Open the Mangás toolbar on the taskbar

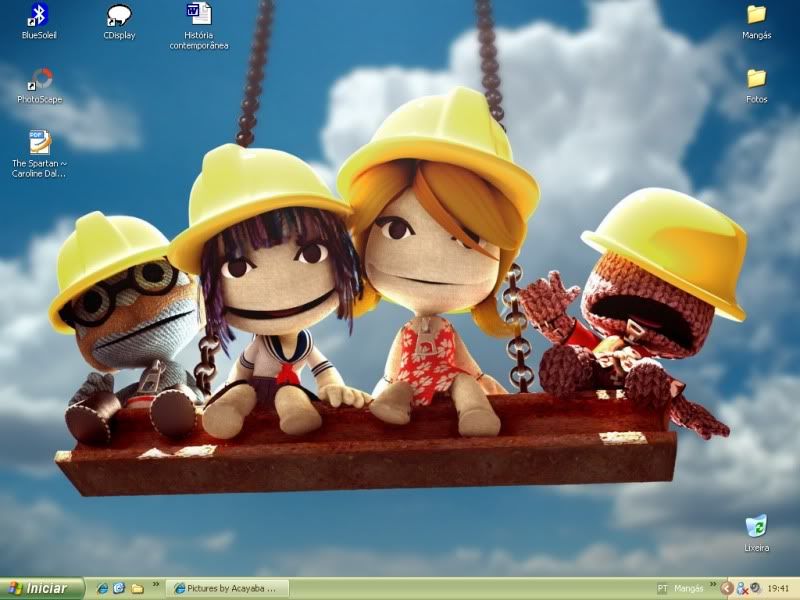pos(688,589)
